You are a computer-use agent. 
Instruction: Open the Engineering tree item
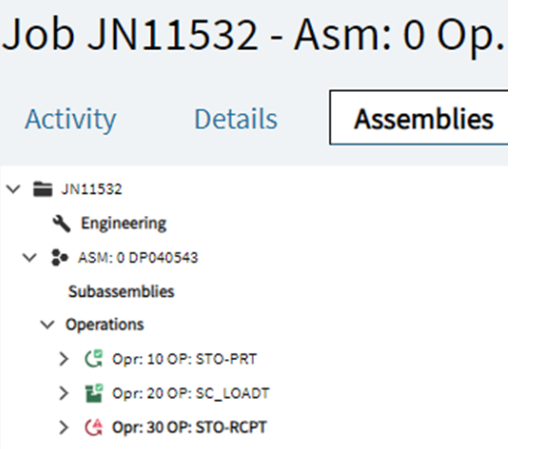click(124, 223)
